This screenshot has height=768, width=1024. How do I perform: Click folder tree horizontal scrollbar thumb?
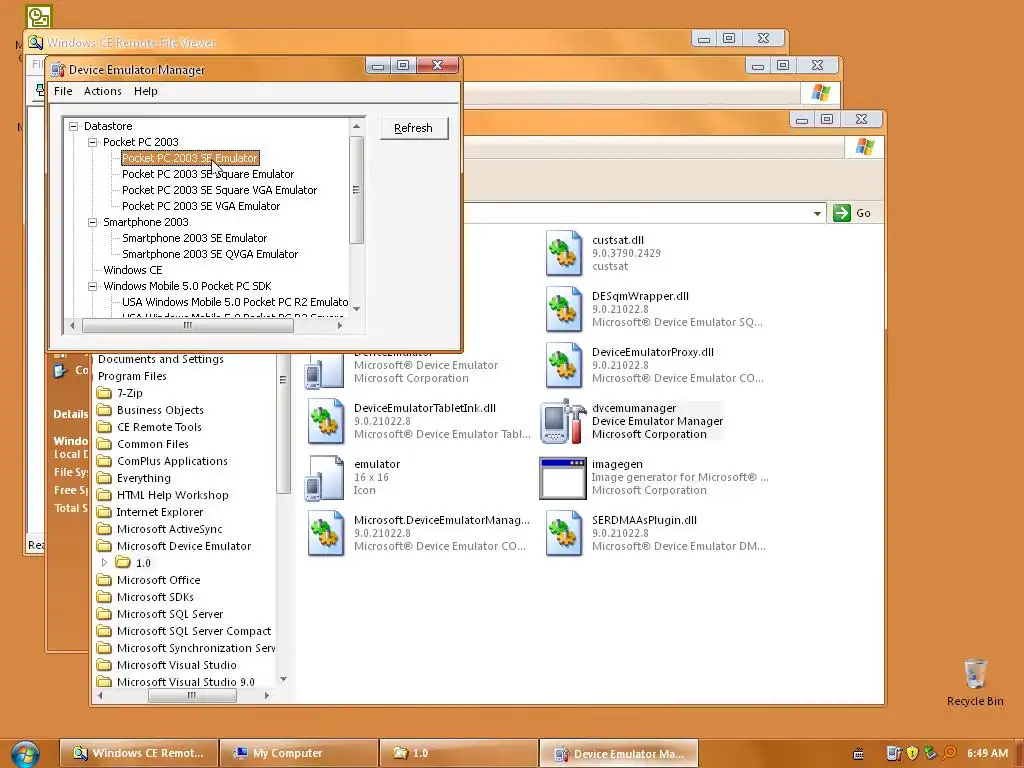[x=192, y=696]
